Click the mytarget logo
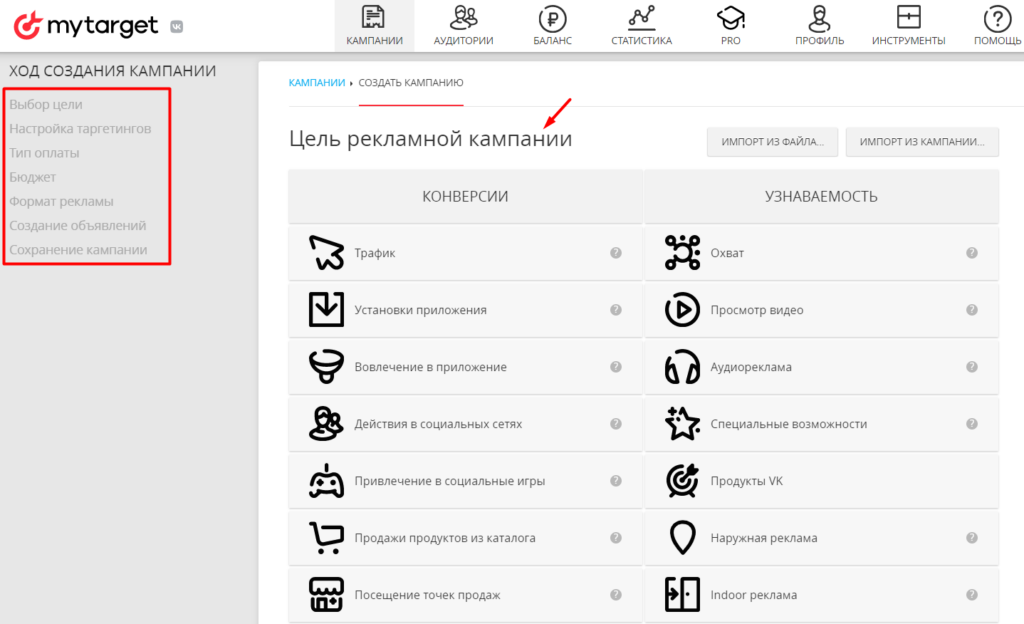Viewport: 1024px width, 624px height. click(86, 25)
